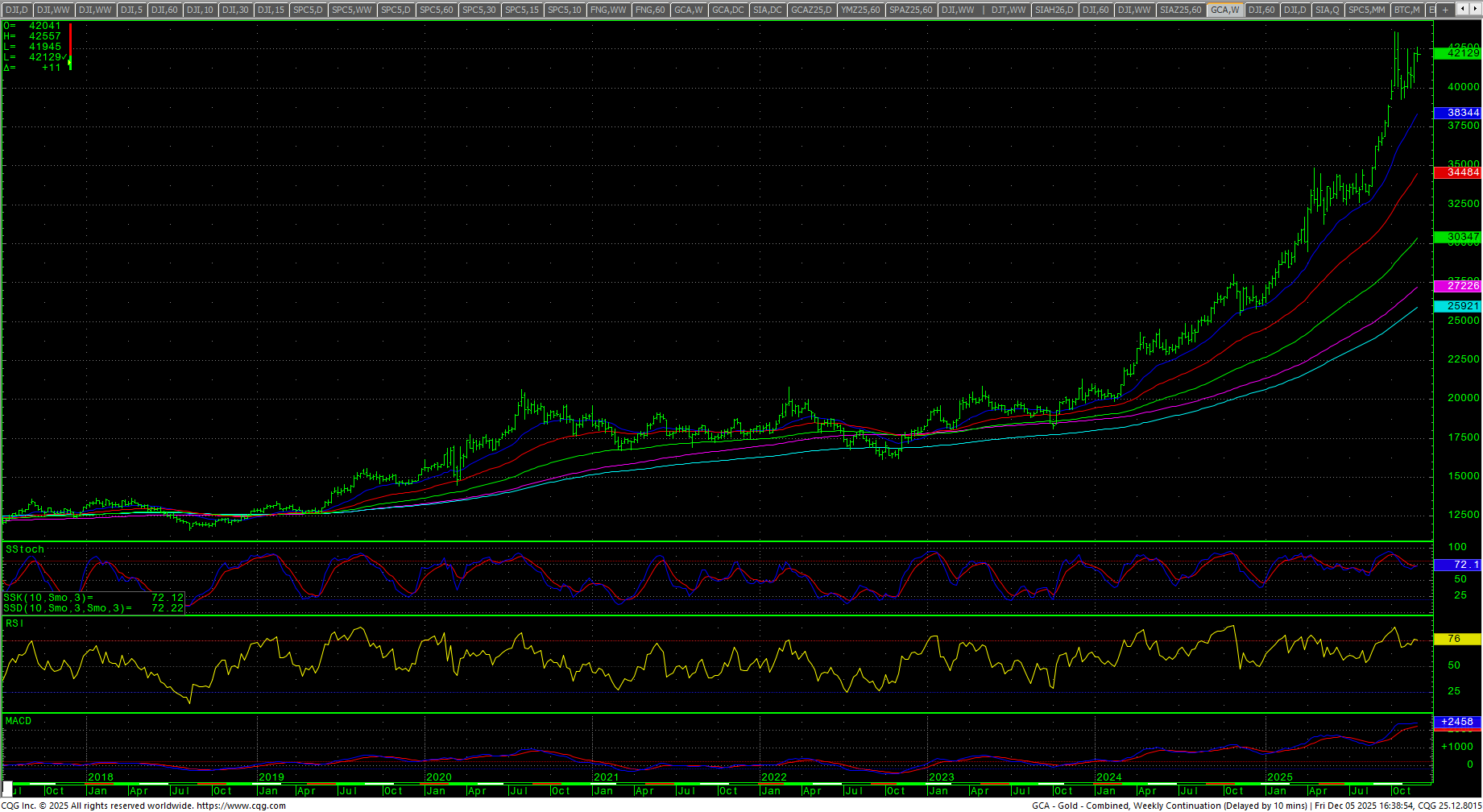Switch to the BTC,M tab
Viewport: 1483px width, 812px height.
click(1406, 10)
